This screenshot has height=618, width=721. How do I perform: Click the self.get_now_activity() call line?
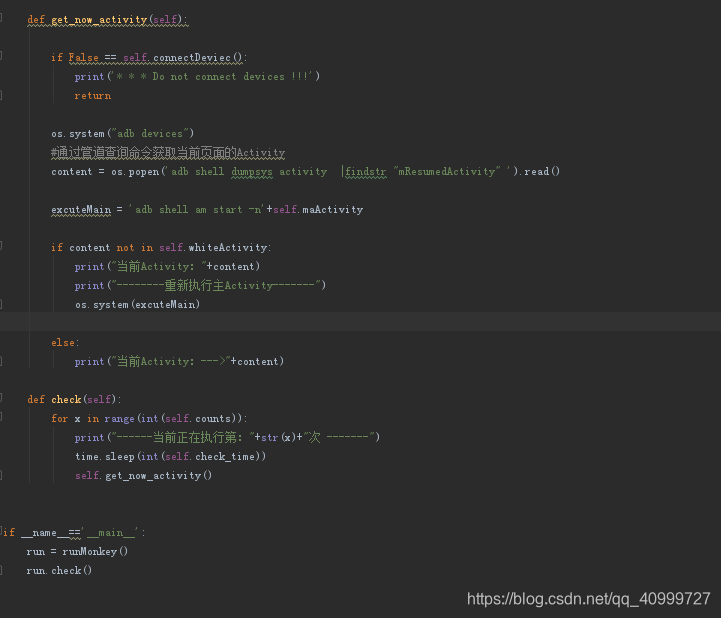tap(143, 475)
